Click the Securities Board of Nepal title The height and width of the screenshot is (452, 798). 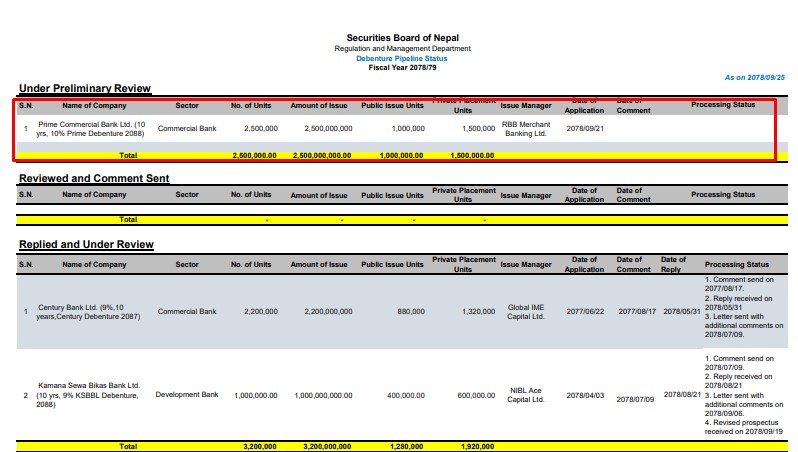[403, 38]
